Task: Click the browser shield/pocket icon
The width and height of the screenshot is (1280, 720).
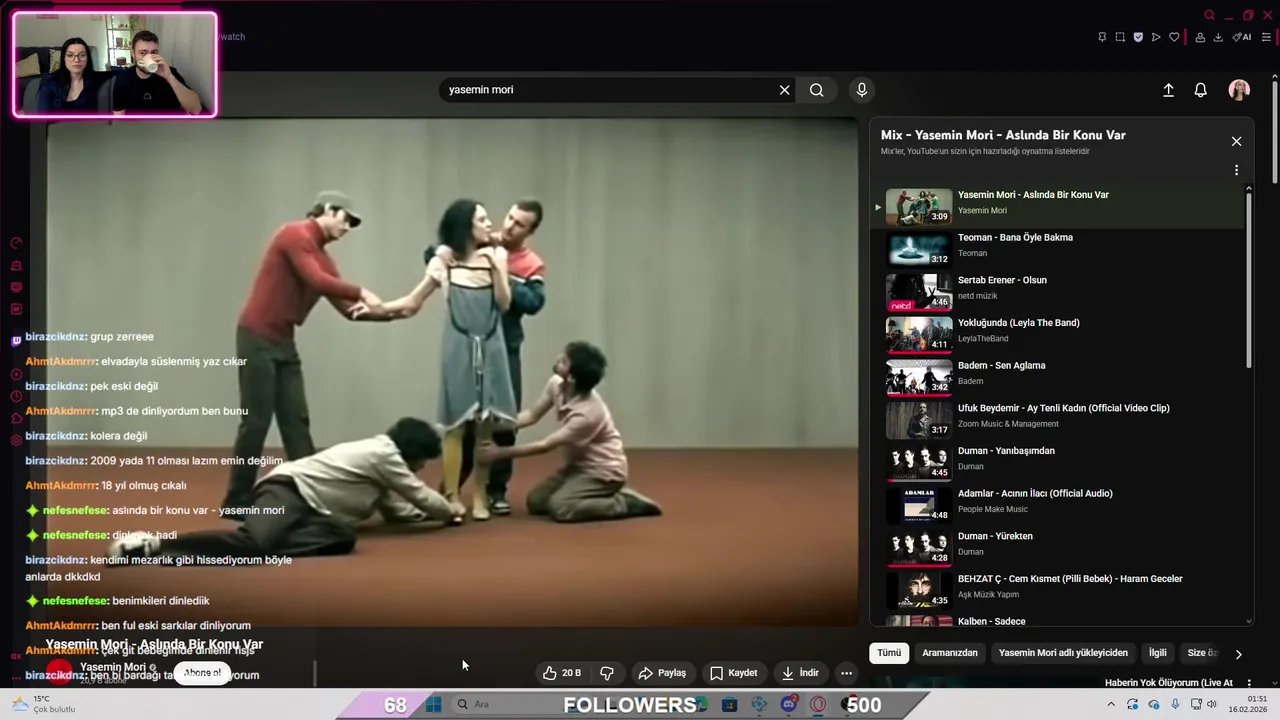Action: (1138, 37)
